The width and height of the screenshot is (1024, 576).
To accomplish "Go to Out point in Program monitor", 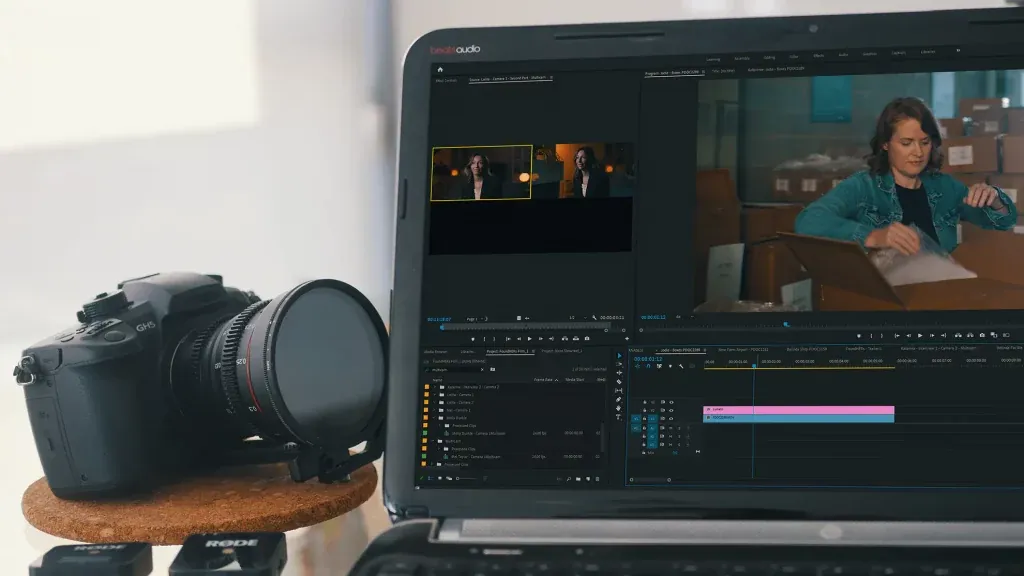I will [x=944, y=336].
